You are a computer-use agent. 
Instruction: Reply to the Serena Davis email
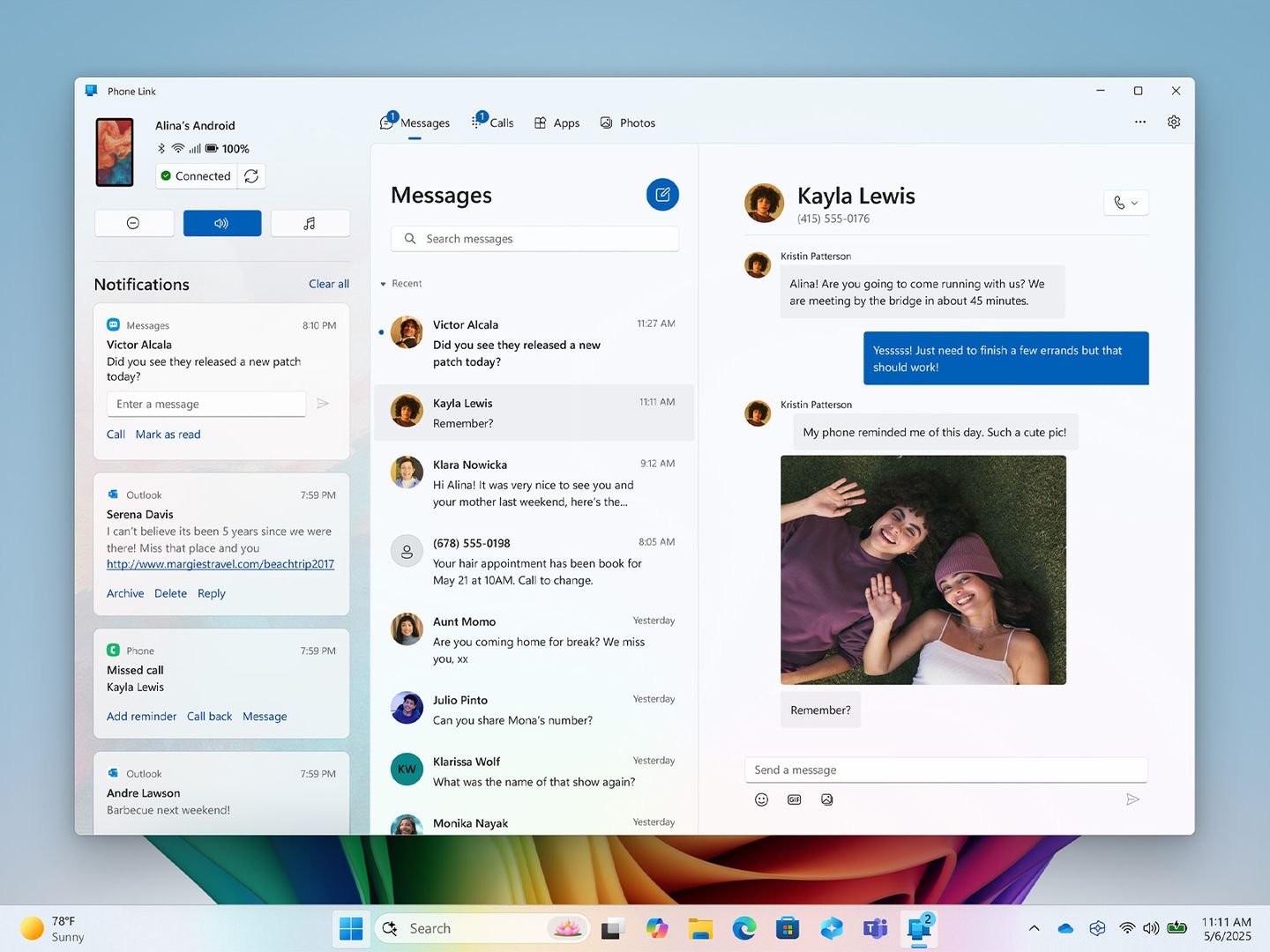click(x=212, y=593)
